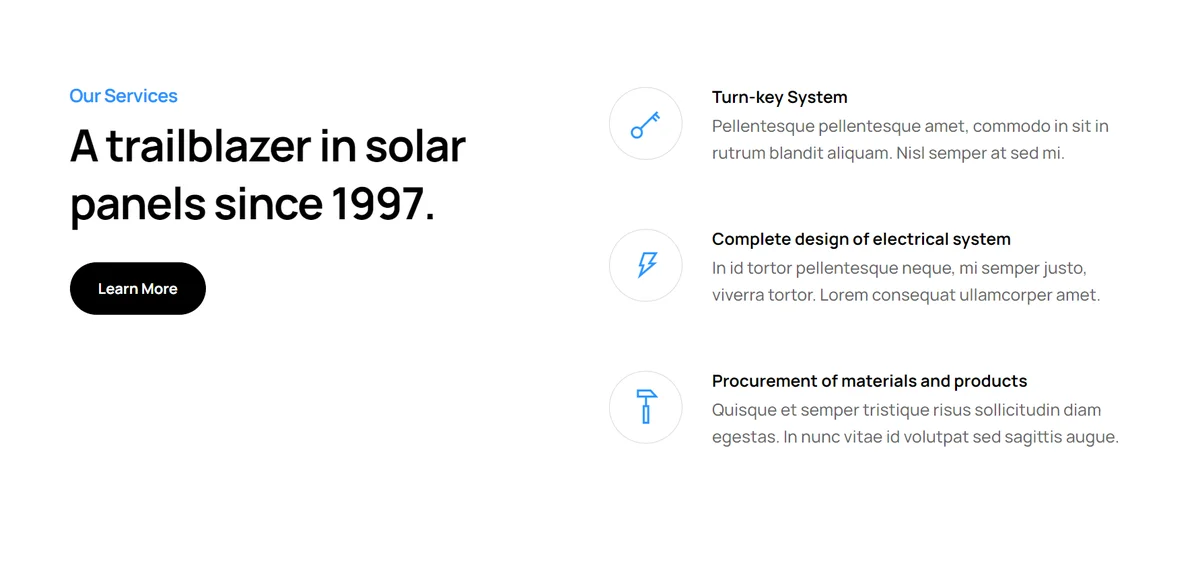Open the Learn More button
The height and width of the screenshot is (569, 1200).
[138, 289]
